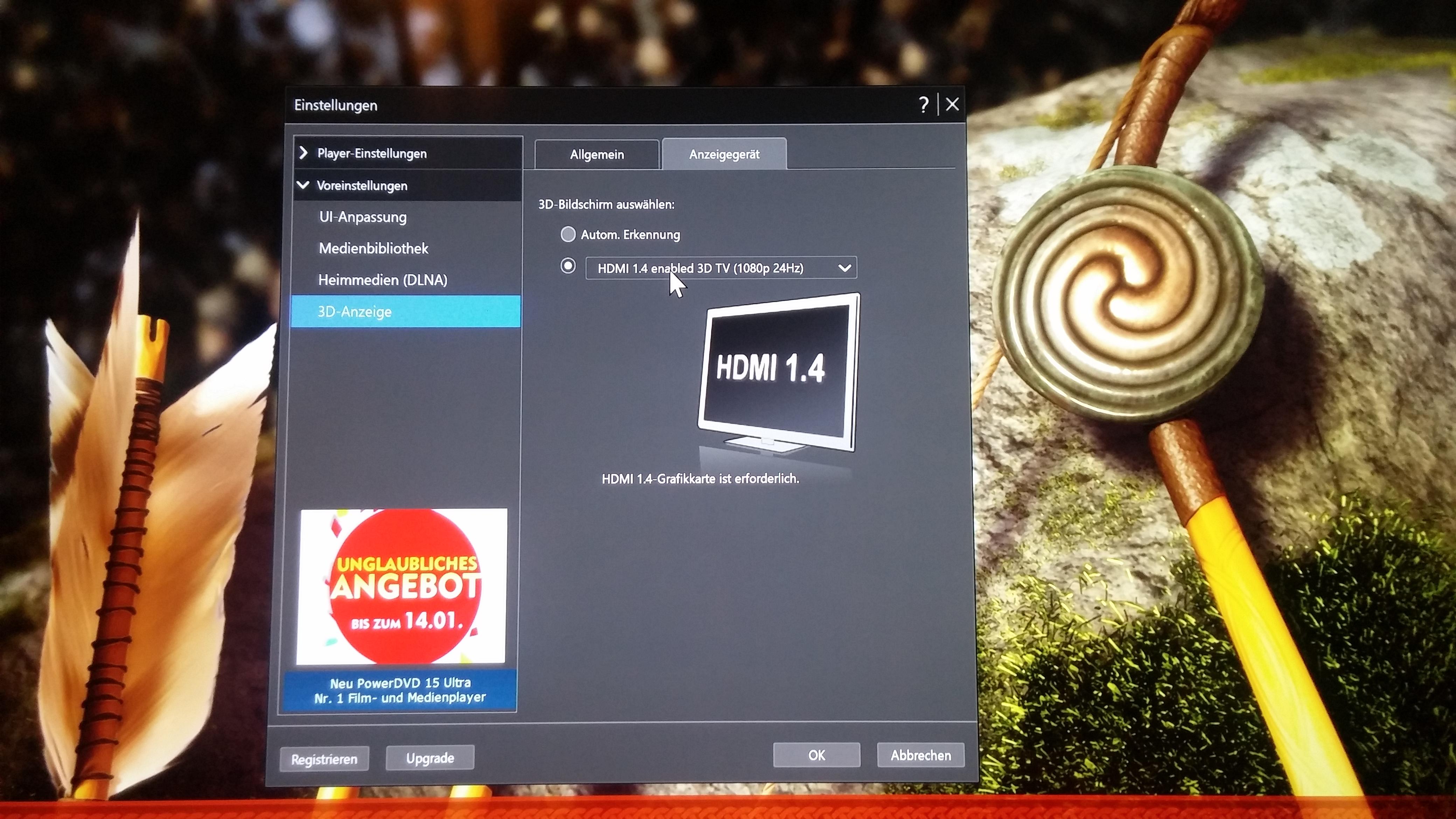This screenshot has width=1456, height=819.
Task: Switch to the Anzeigegerät tab
Action: [x=724, y=154]
